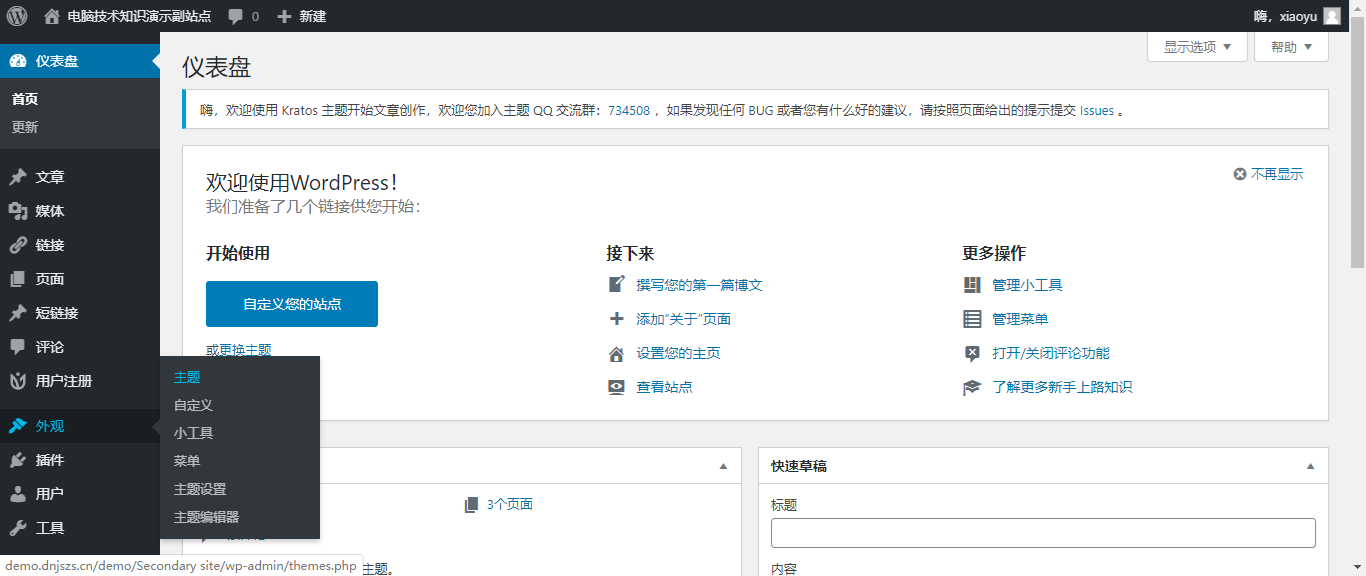This screenshot has width=1366, height=576.
Task: Click the site name 电脑技术知识演示副站点
Action: (x=139, y=16)
